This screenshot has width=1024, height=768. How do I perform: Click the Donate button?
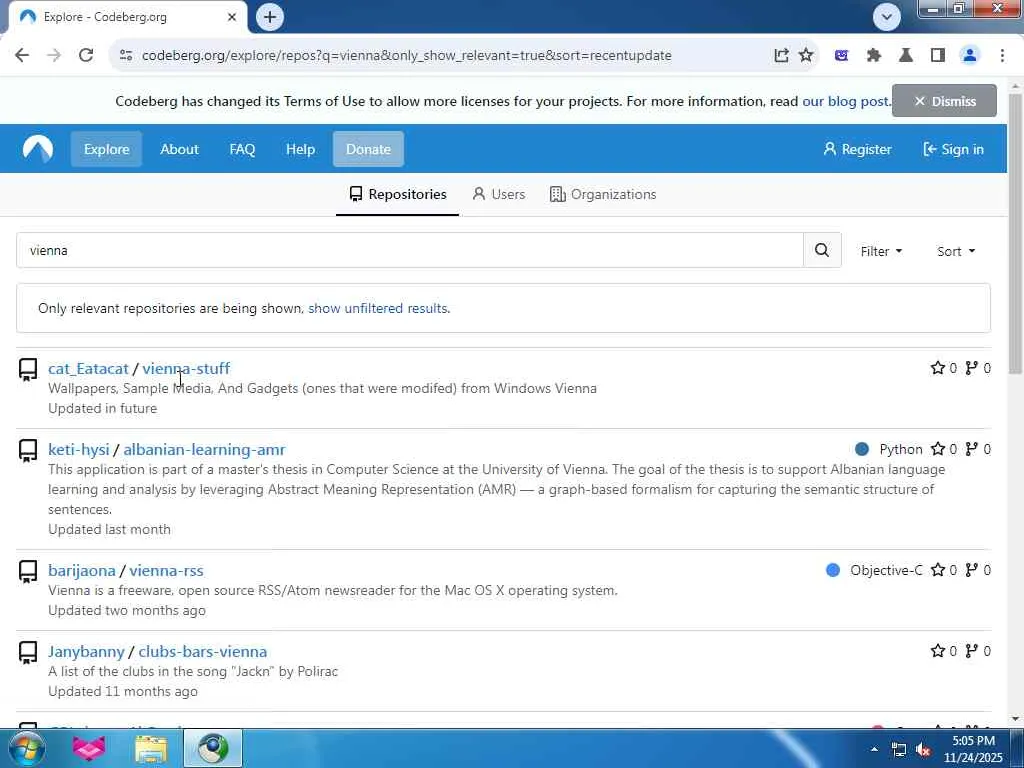[x=368, y=149]
